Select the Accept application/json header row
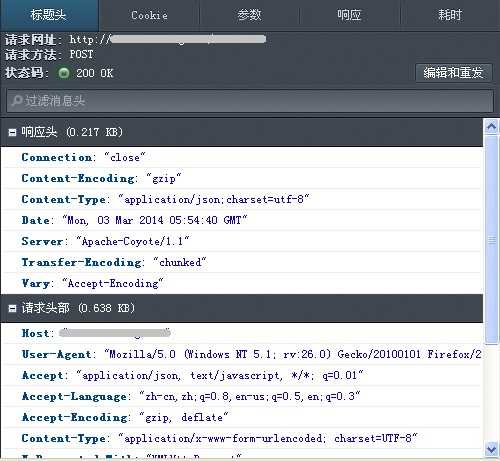Image resolution: width=500 pixels, height=461 pixels. pos(242,375)
